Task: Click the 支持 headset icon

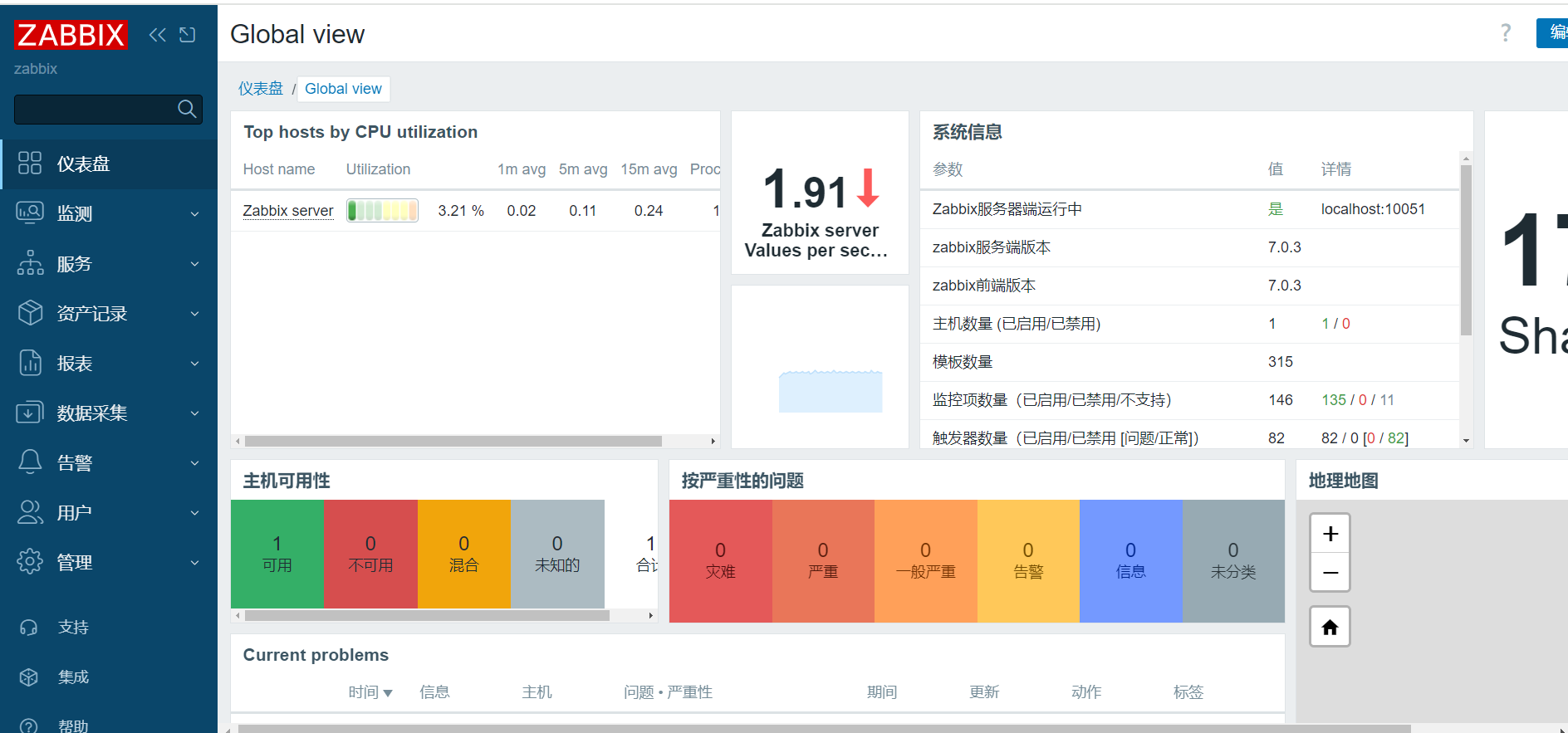Action: 29,628
